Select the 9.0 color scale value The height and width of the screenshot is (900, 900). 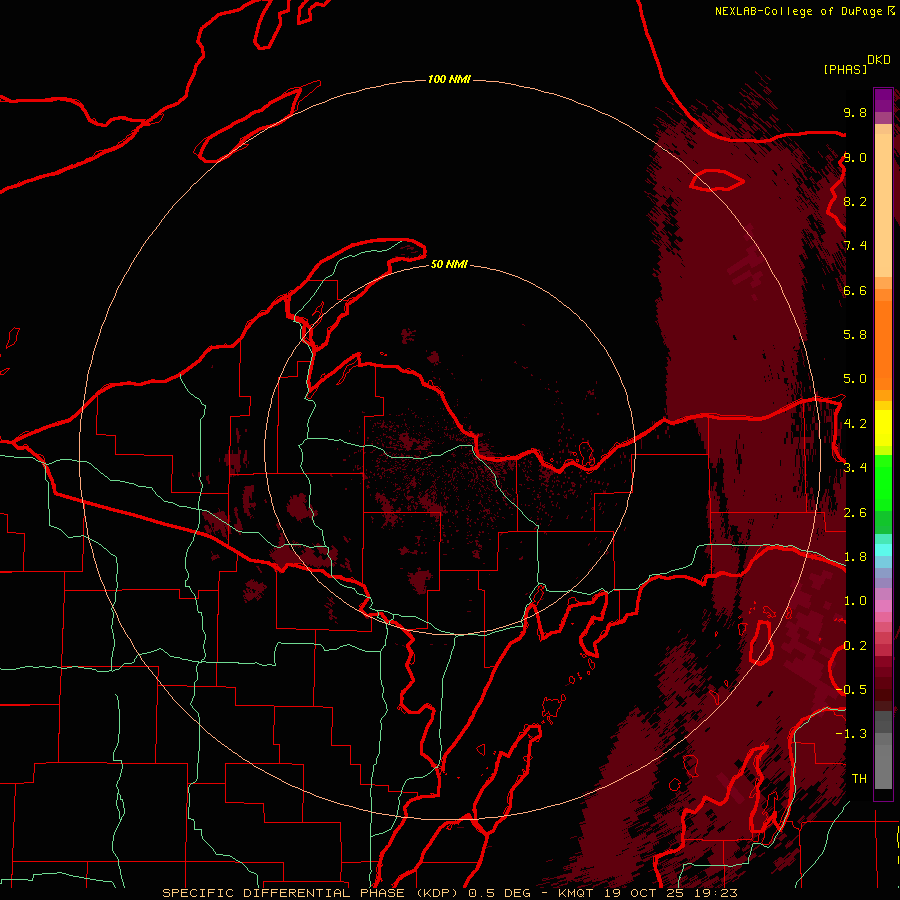click(x=855, y=157)
